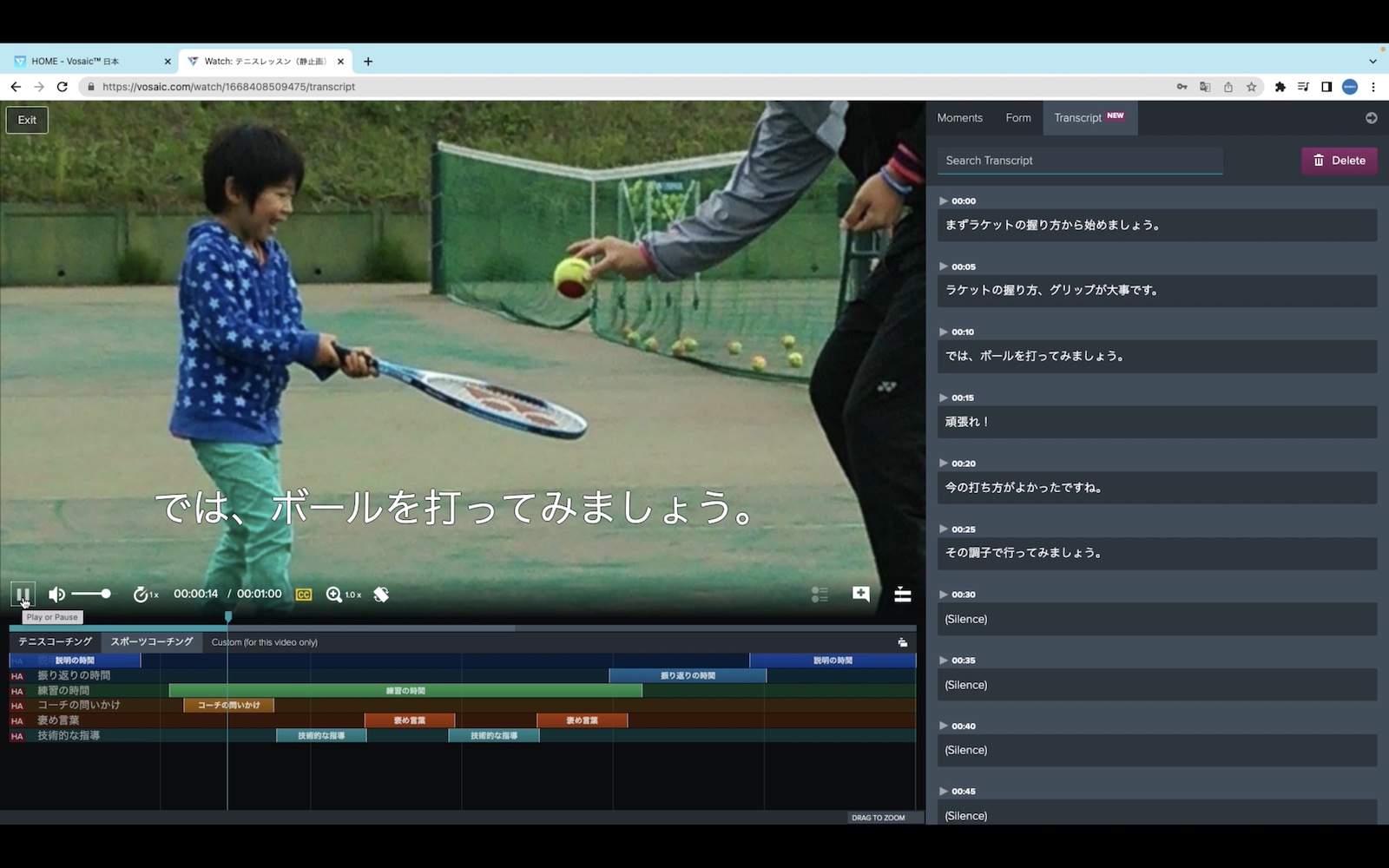Click timeline layers icon right of tabs
1389x868 pixels.
point(903,642)
